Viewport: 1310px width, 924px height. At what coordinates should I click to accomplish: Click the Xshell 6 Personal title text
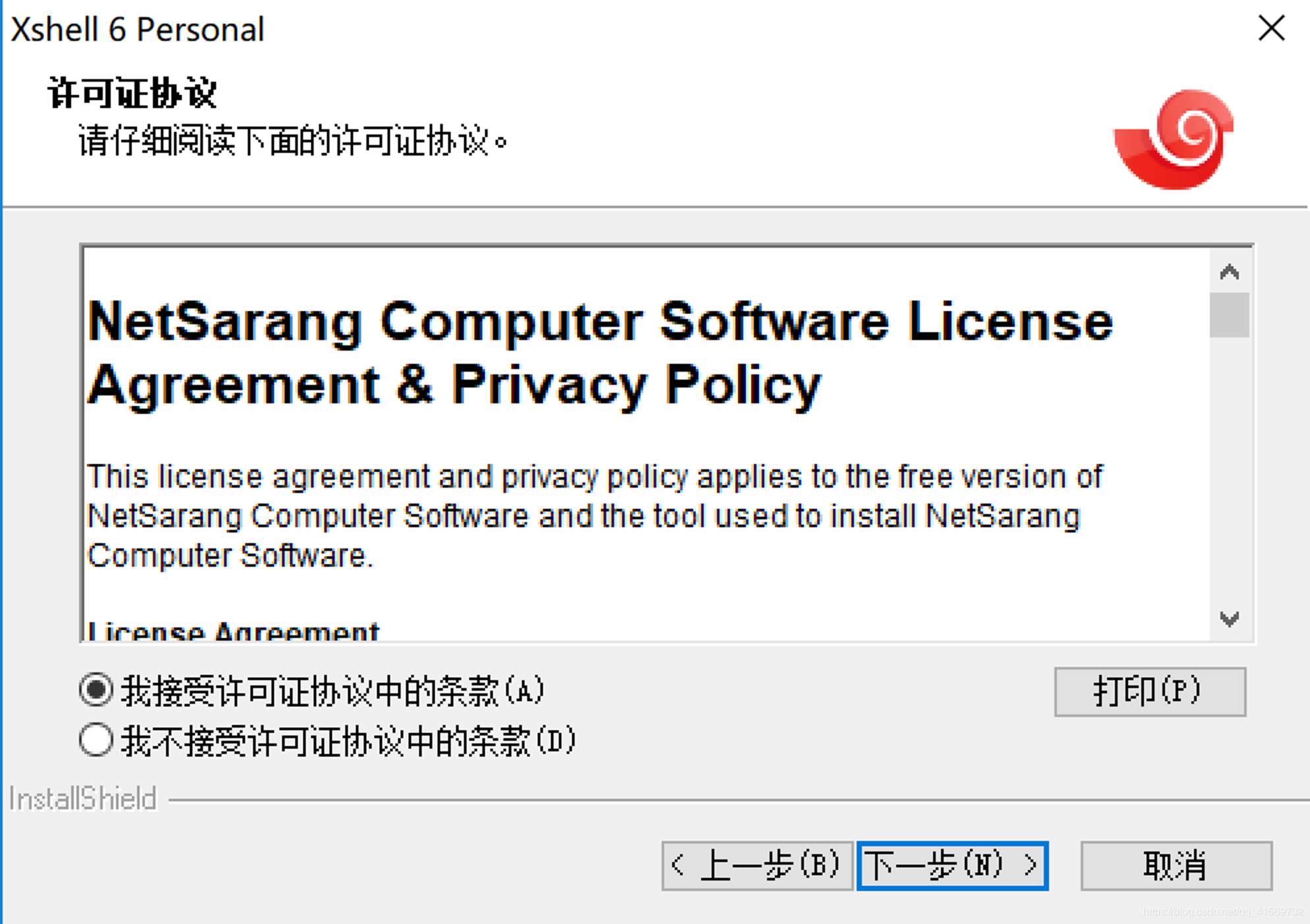coord(137,30)
